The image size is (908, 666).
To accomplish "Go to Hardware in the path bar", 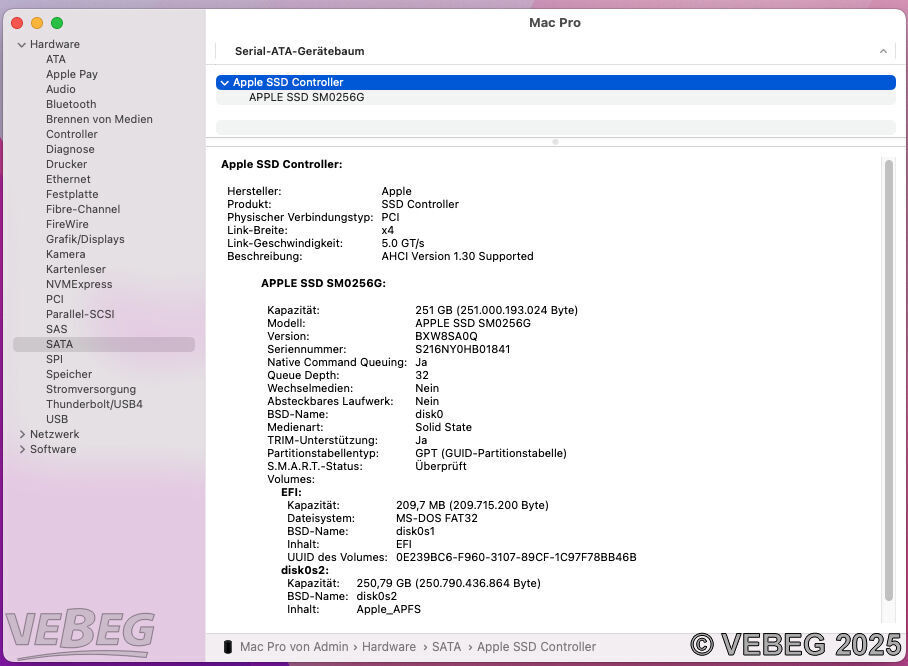I will pyautogui.click(x=389, y=647).
